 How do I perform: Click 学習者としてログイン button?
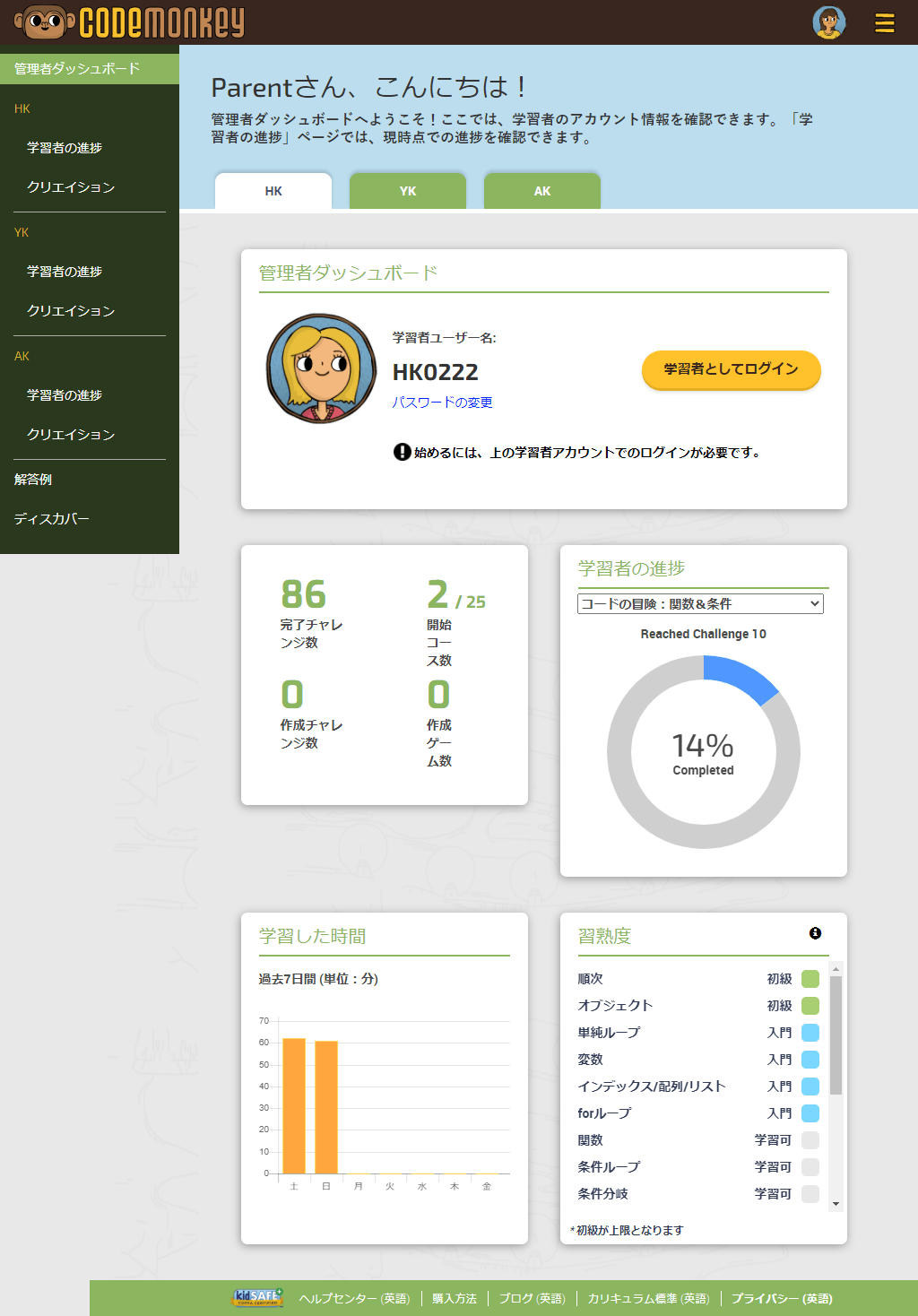[x=731, y=369]
